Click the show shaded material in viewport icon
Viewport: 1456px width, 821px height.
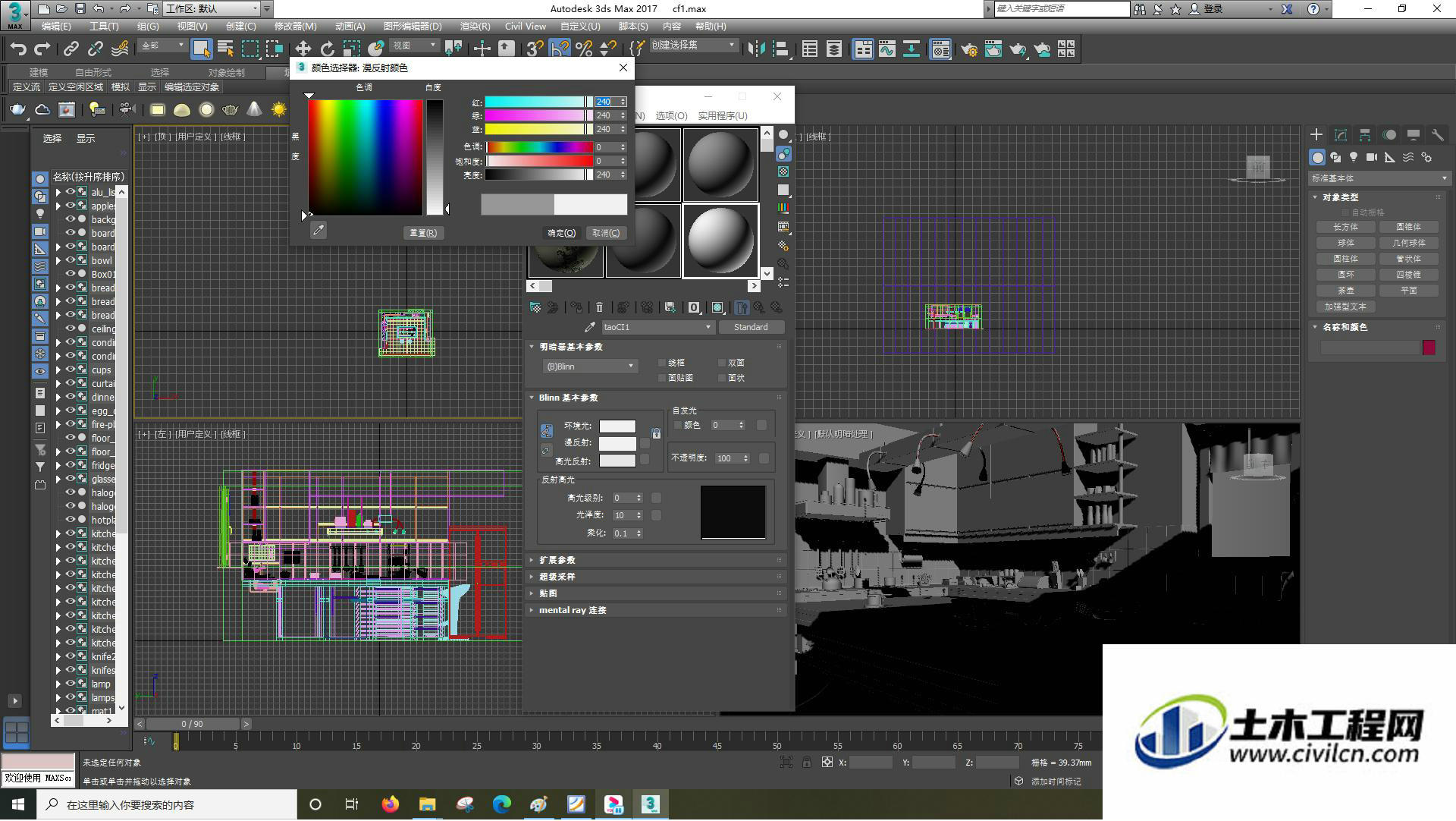point(717,307)
